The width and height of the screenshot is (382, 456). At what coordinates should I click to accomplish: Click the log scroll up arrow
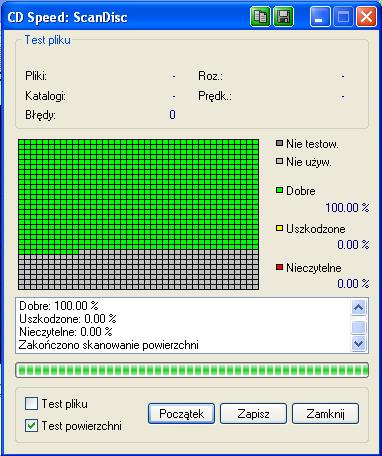(x=358, y=307)
